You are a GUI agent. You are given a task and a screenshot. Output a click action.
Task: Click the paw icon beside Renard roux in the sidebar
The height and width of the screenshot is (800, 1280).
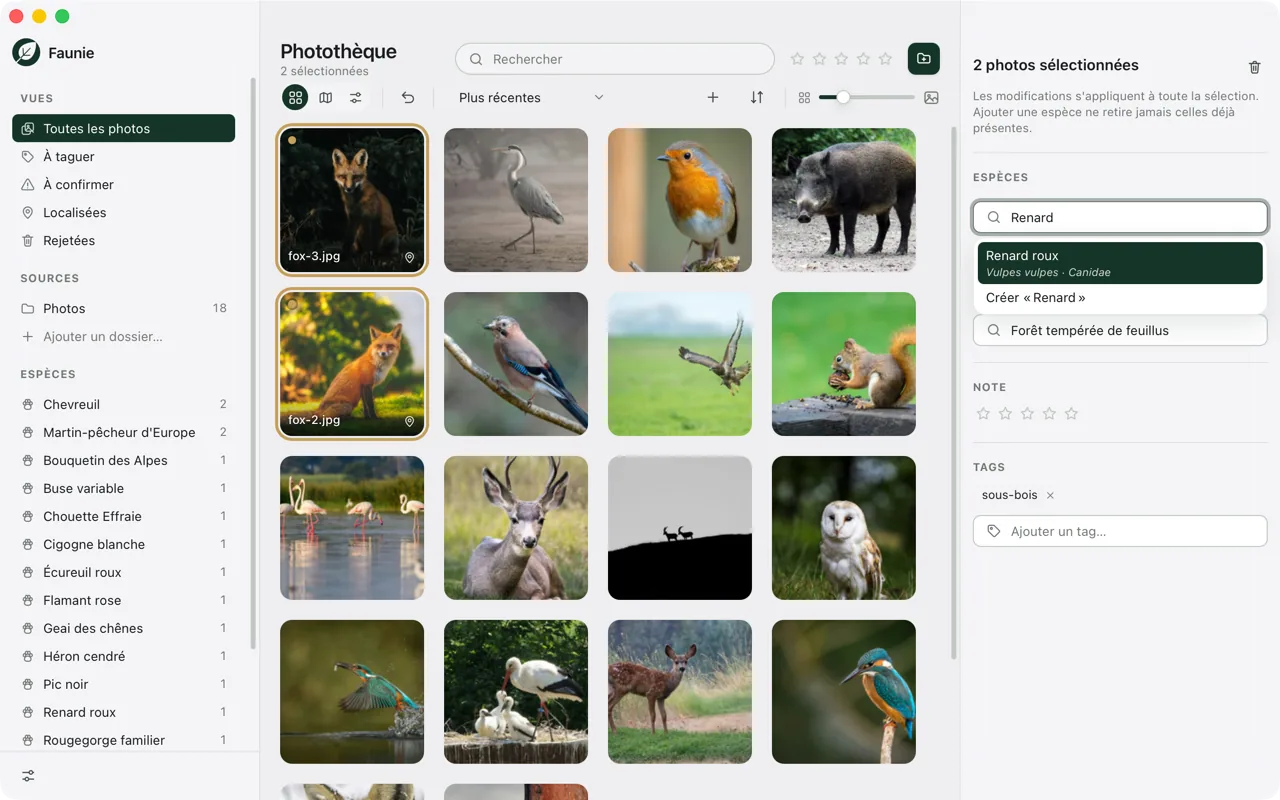point(28,713)
